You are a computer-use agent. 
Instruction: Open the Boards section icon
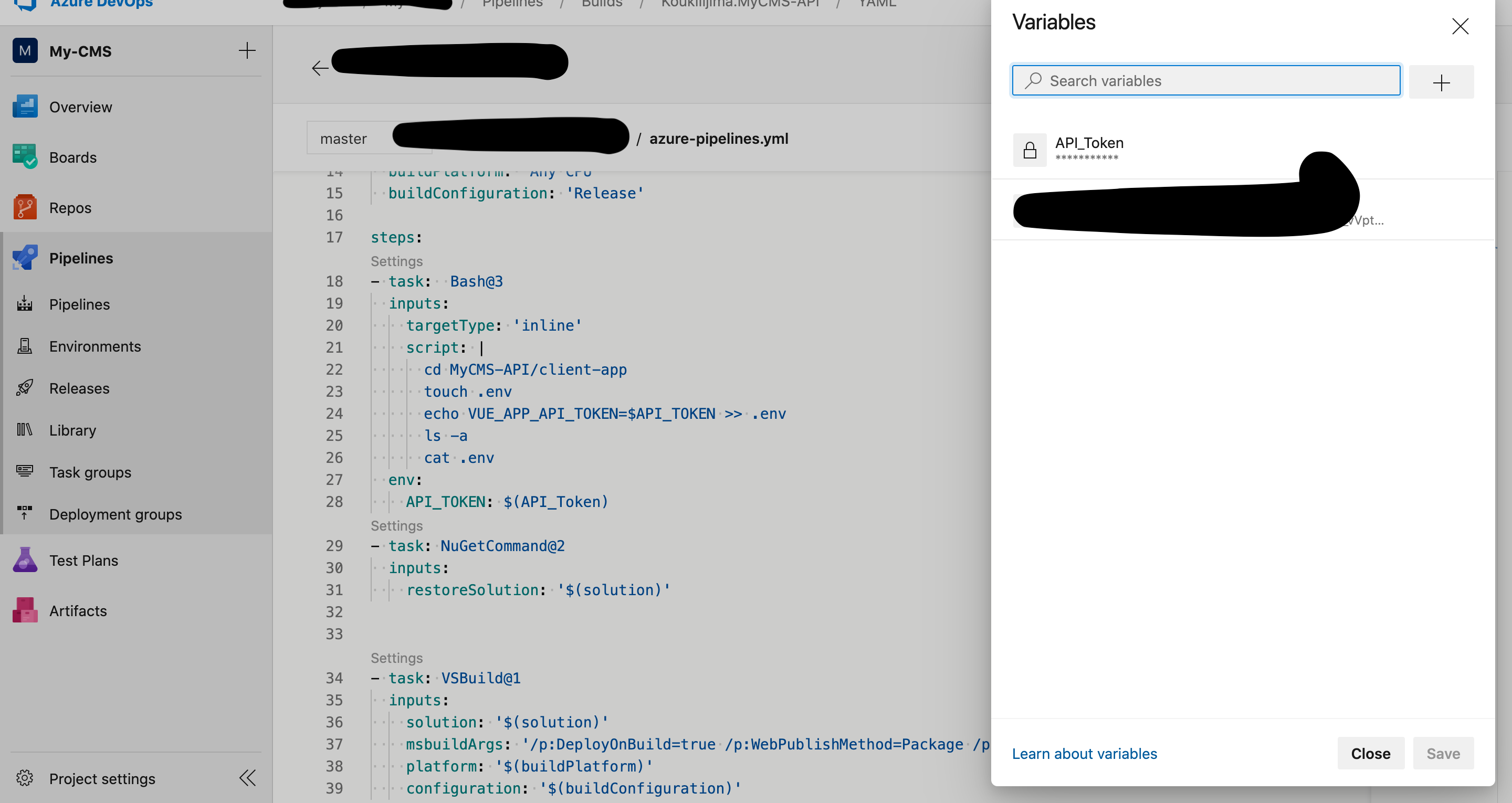click(x=25, y=157)
